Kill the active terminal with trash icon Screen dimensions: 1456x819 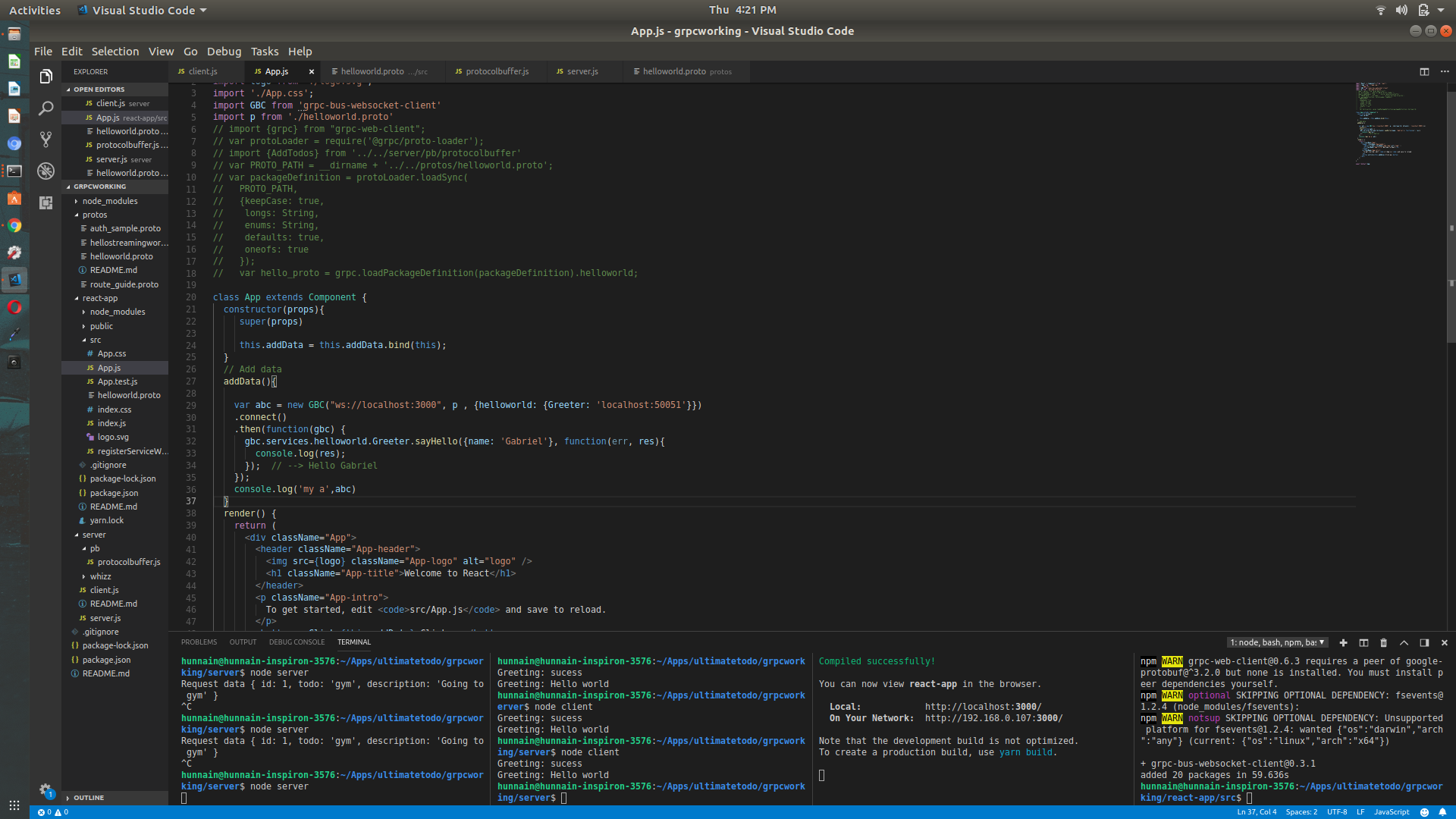1382,642
